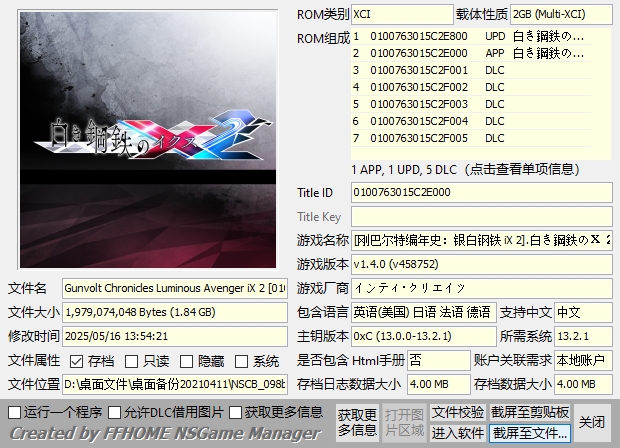Click the 文件校验 button
620x448 pixels.
point(458,412)
